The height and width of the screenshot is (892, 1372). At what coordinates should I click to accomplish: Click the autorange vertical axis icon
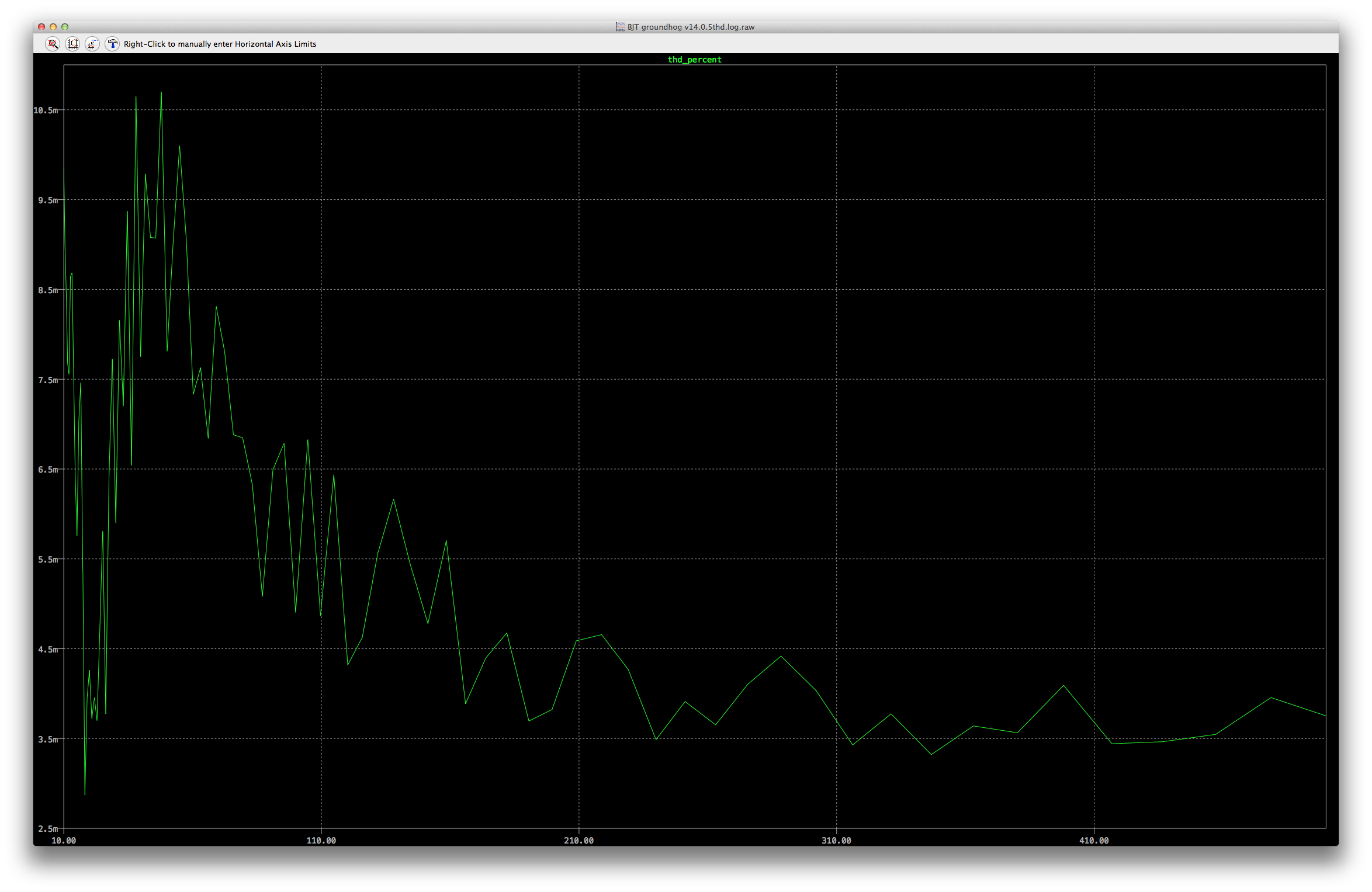[72, 44]
